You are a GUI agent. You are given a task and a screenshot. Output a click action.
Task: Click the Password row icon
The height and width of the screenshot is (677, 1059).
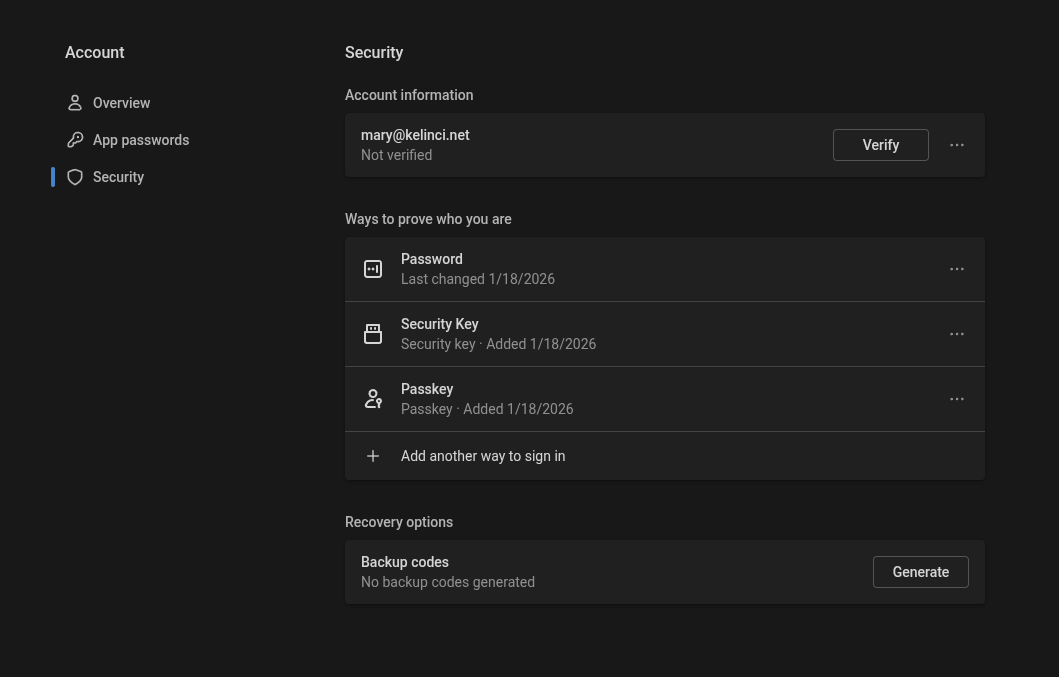pos(373,269)
